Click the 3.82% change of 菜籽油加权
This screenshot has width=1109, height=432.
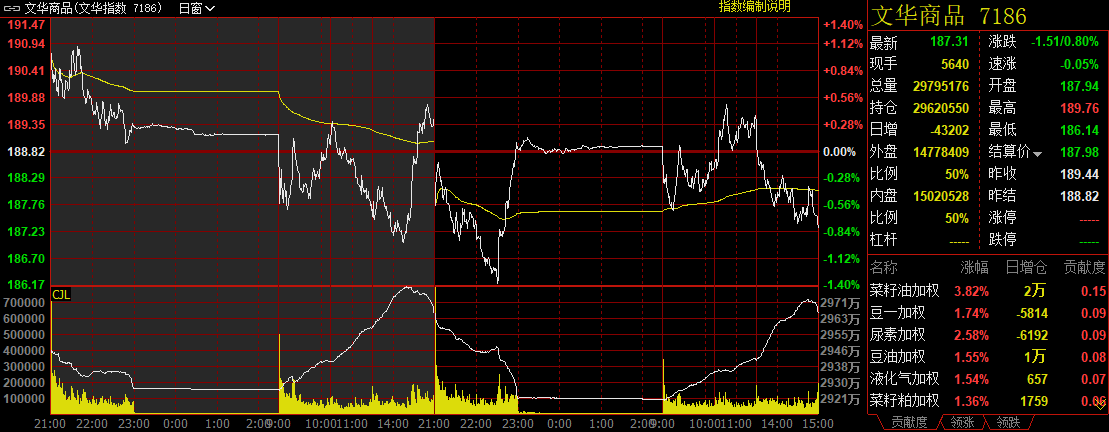point(971,291)
